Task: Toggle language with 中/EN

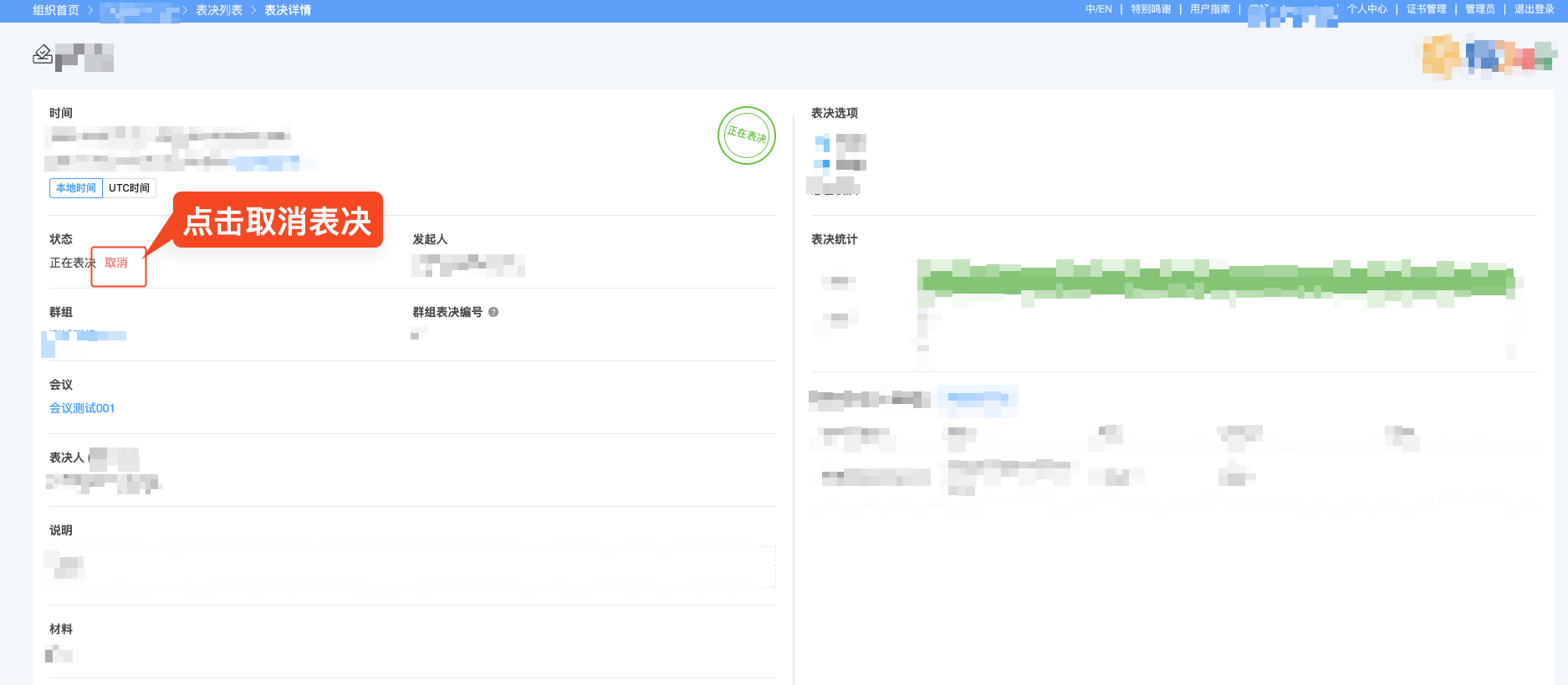Action: (1098, 9)
